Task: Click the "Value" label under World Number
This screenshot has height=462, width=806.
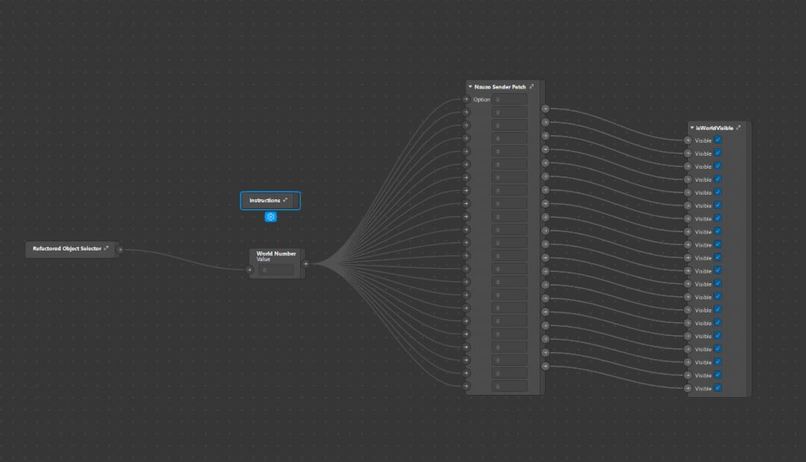Action: [263, 260]
